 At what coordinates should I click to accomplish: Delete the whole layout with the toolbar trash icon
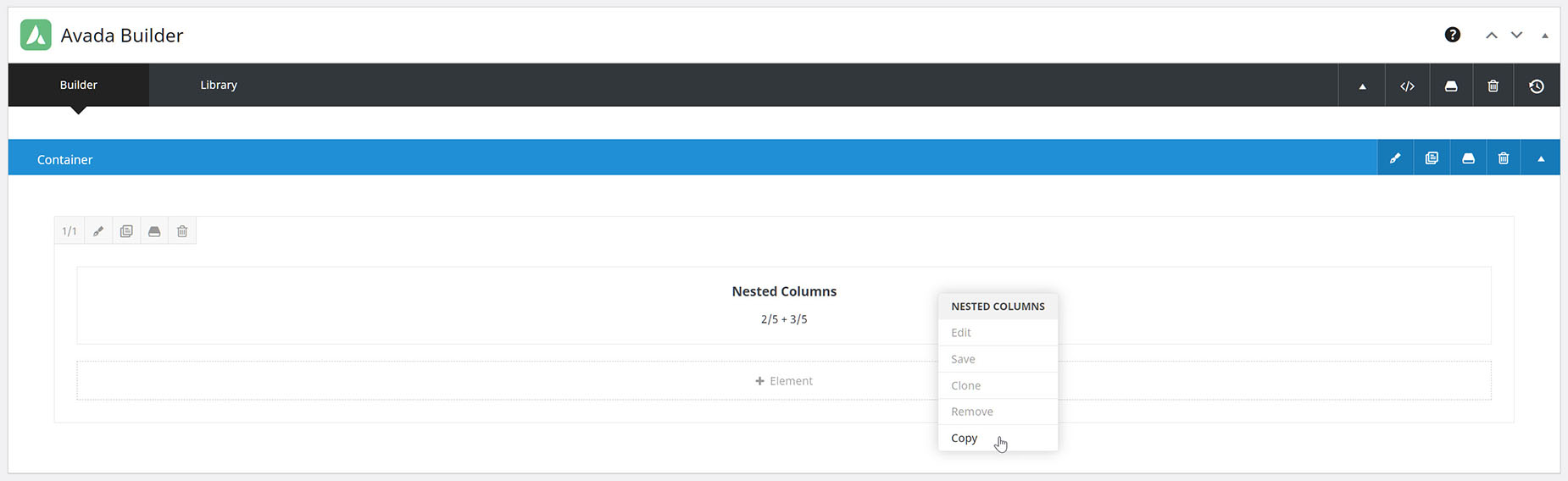(1493, 86)
